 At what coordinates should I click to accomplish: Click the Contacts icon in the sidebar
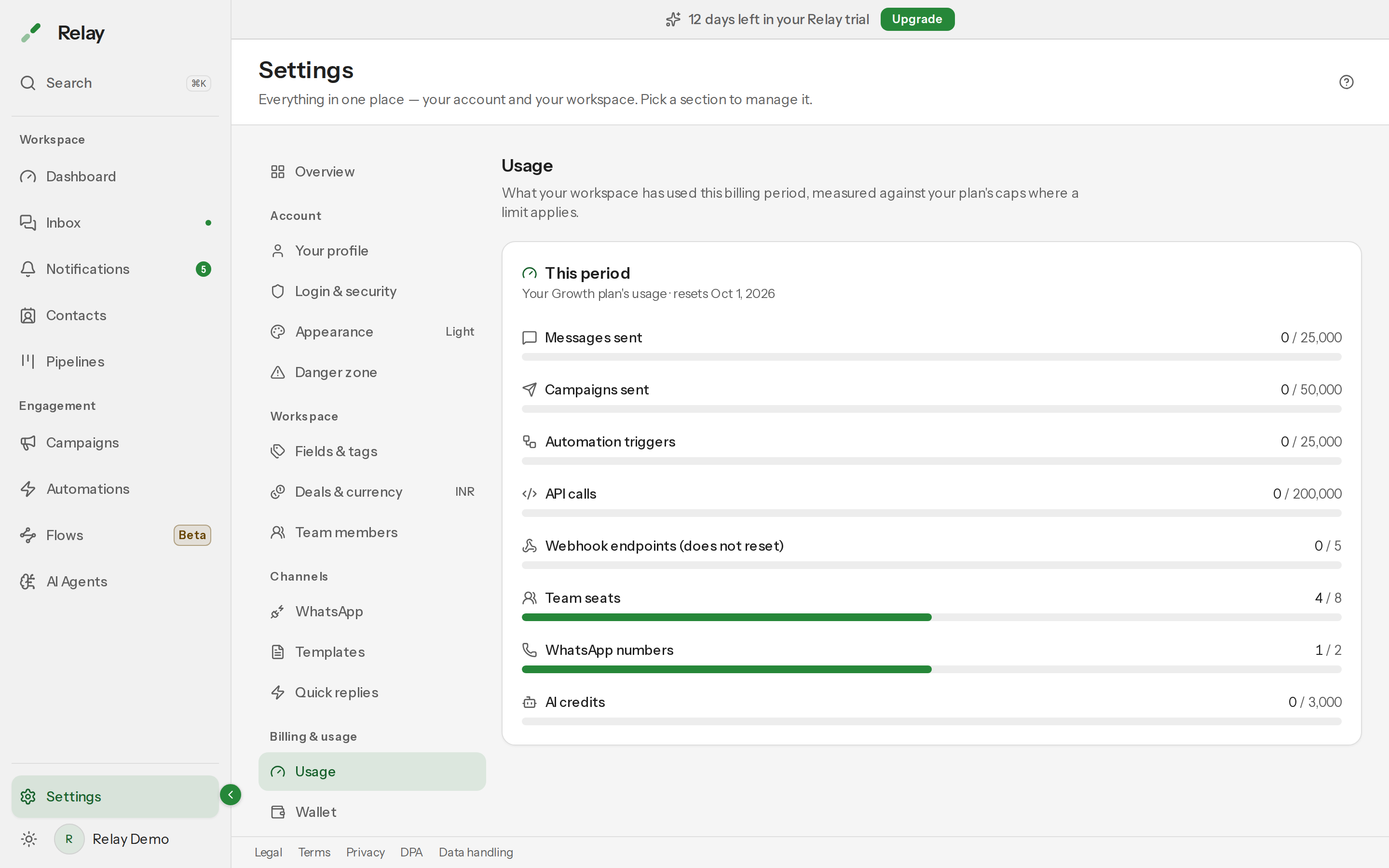27,315
